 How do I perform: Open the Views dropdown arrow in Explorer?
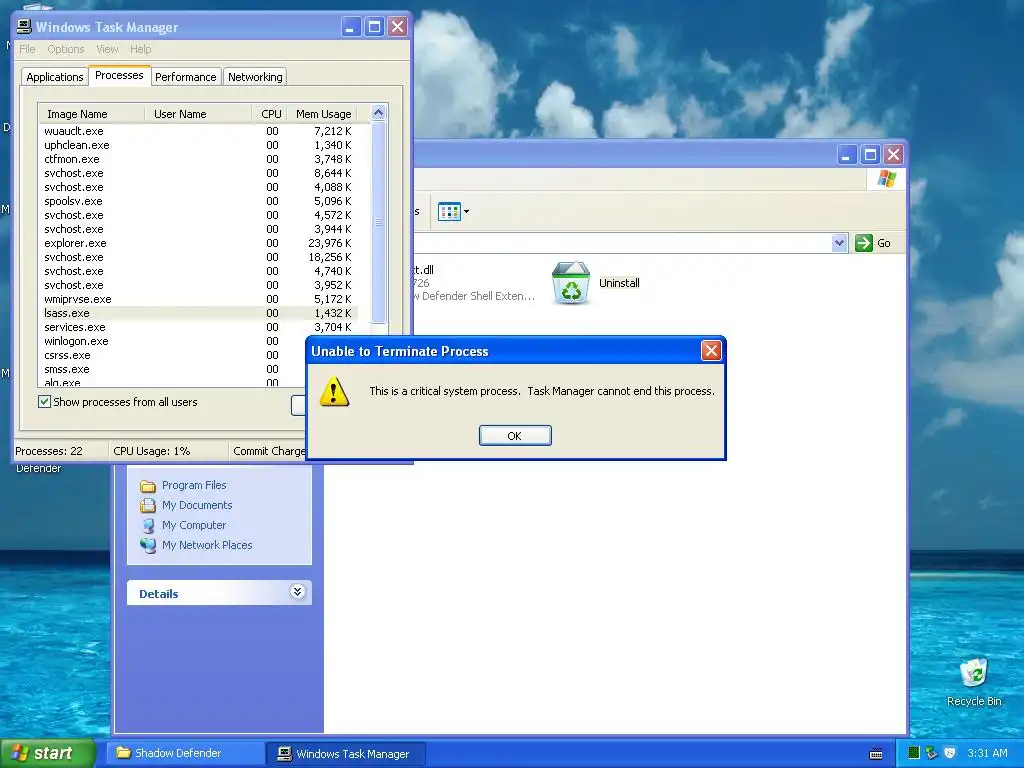tap(466, 212)
